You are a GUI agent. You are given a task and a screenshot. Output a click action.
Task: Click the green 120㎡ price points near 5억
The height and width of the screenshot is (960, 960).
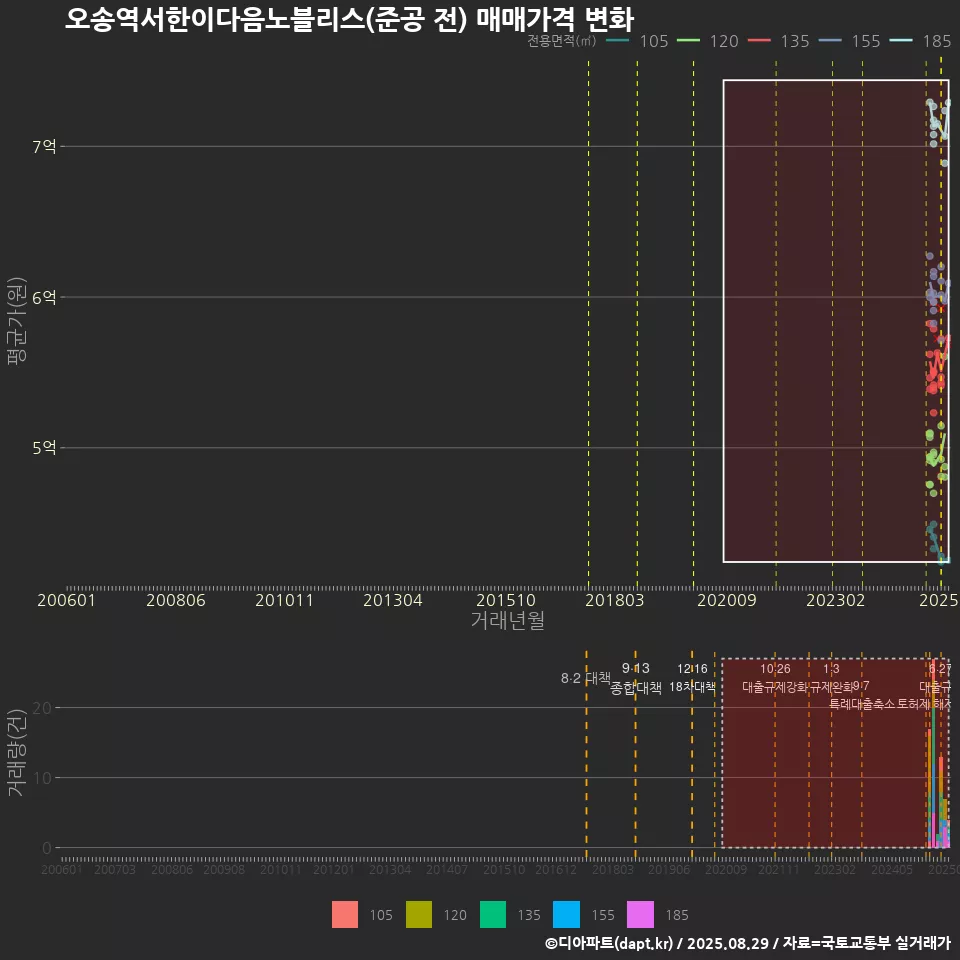(x=937, y=457)
